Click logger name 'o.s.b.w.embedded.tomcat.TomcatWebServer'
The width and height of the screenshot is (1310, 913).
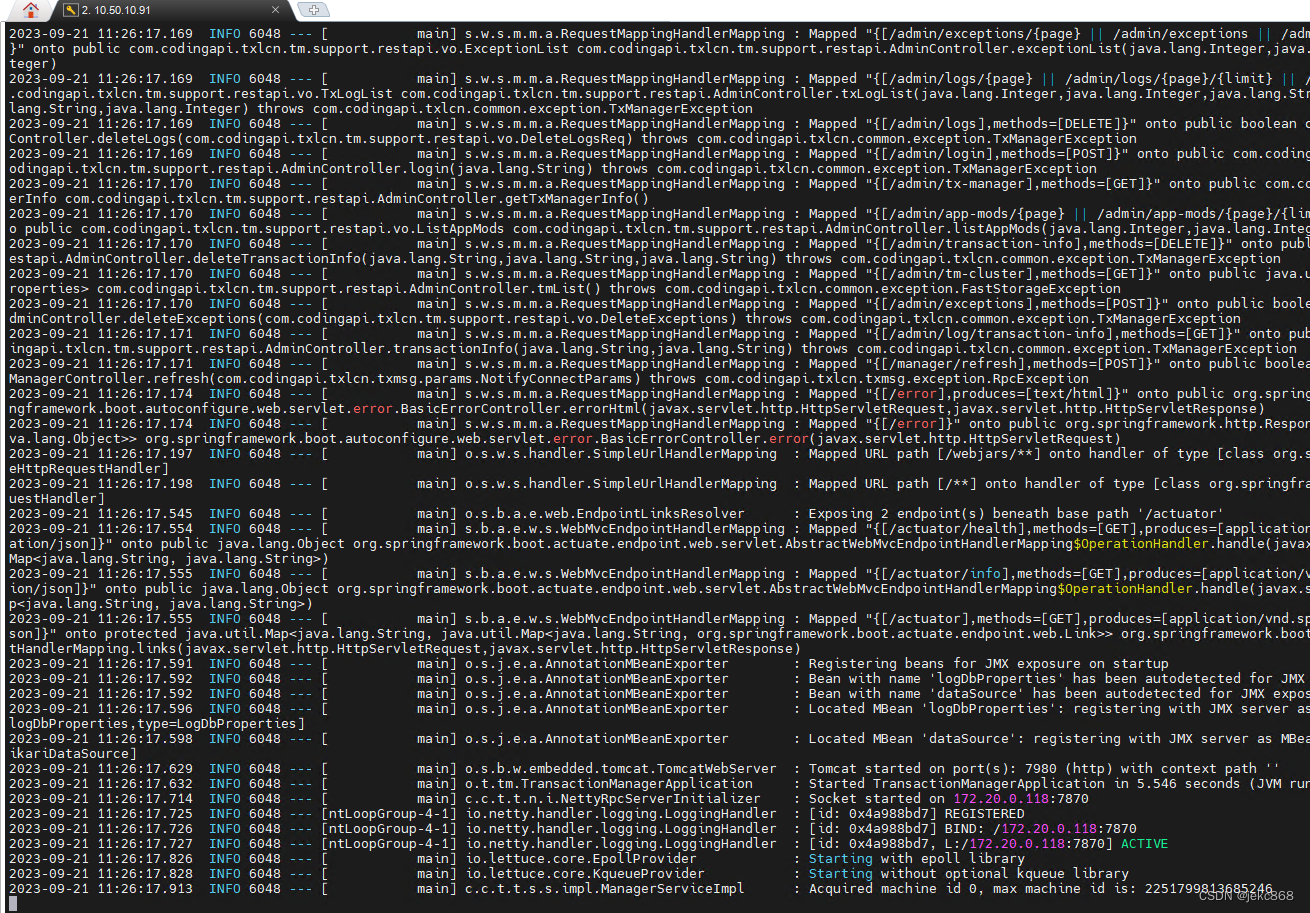[620, 769]
